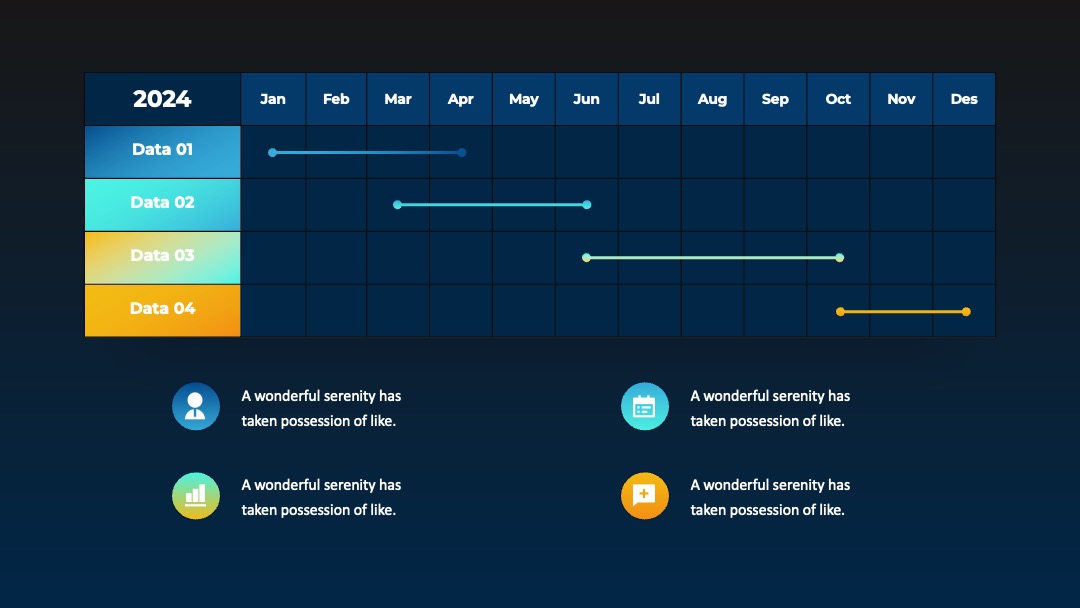Viewport: 1080px width, 608px height.
Task: Click Data 02 timeline start dot
Action: pos(397,205)
